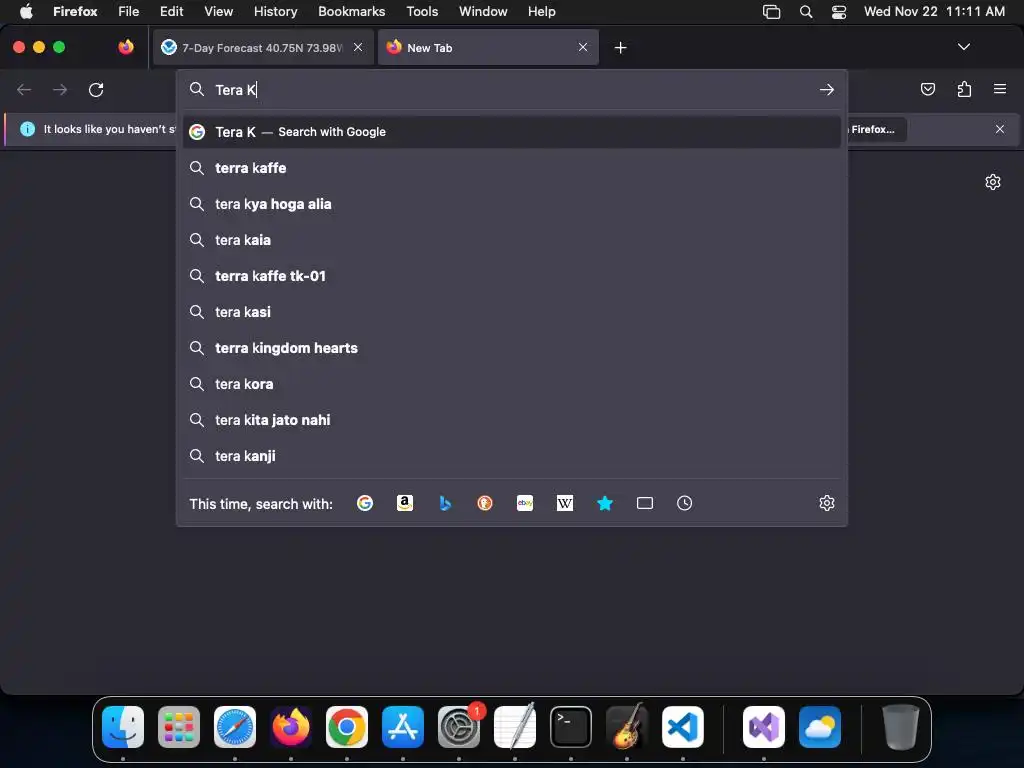Viewport: 1024px width, 768px height.
Task: Switch to 7-Day Forecast tab
Action: pyautogui.click(x=263, y=47)
